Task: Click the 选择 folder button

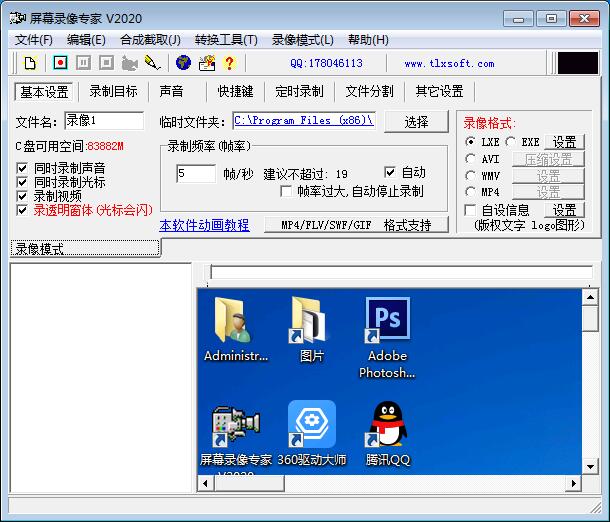Action: pyautogui.click(x=416, y=122)
